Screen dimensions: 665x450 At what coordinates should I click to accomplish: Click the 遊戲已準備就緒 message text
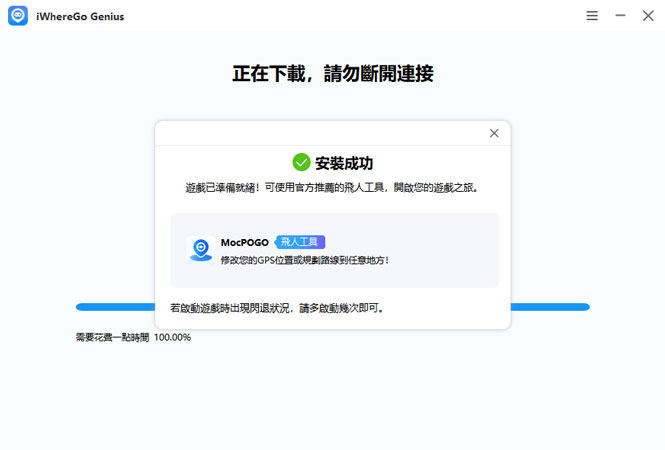pyautogui.click(x=332, y=188)
